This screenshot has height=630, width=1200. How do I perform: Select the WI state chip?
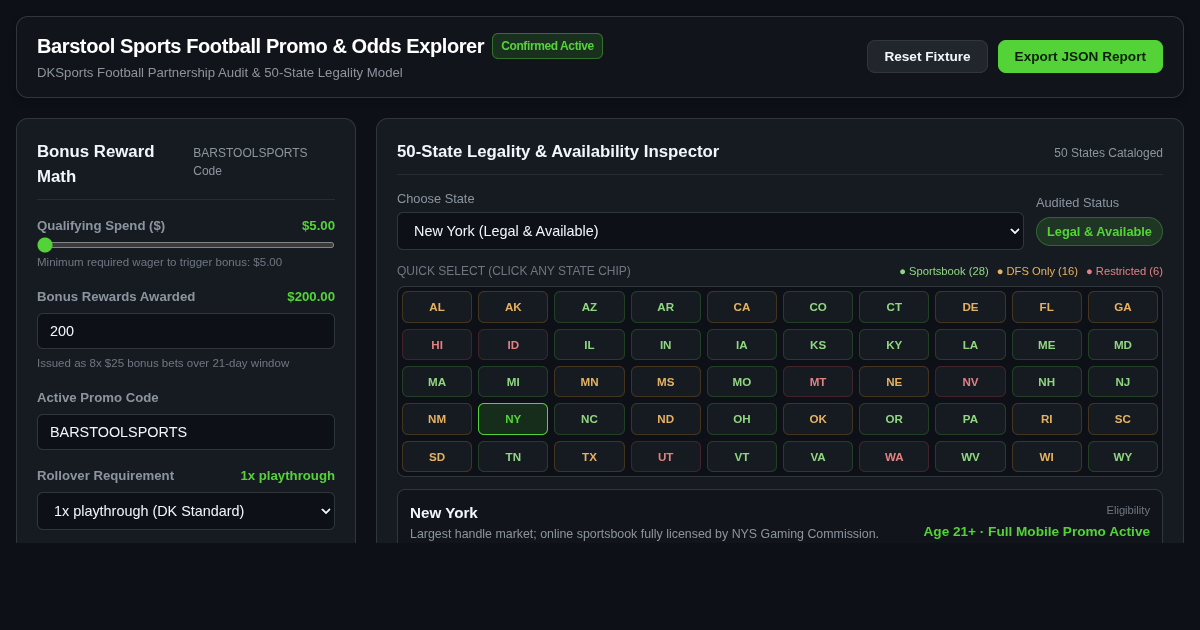(x=1047, y=457)
